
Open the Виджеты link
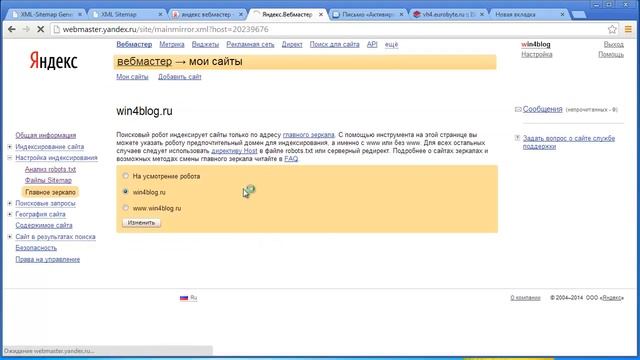tap(205, 44)
